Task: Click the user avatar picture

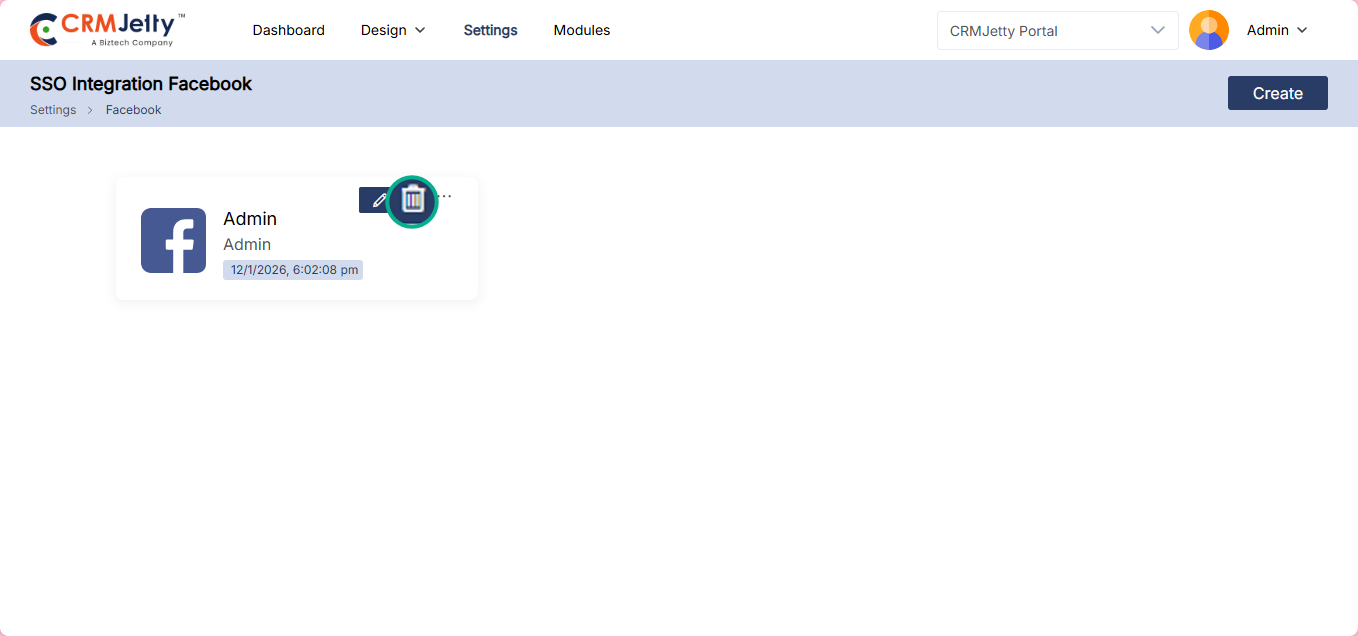Action: [1208, 30]
